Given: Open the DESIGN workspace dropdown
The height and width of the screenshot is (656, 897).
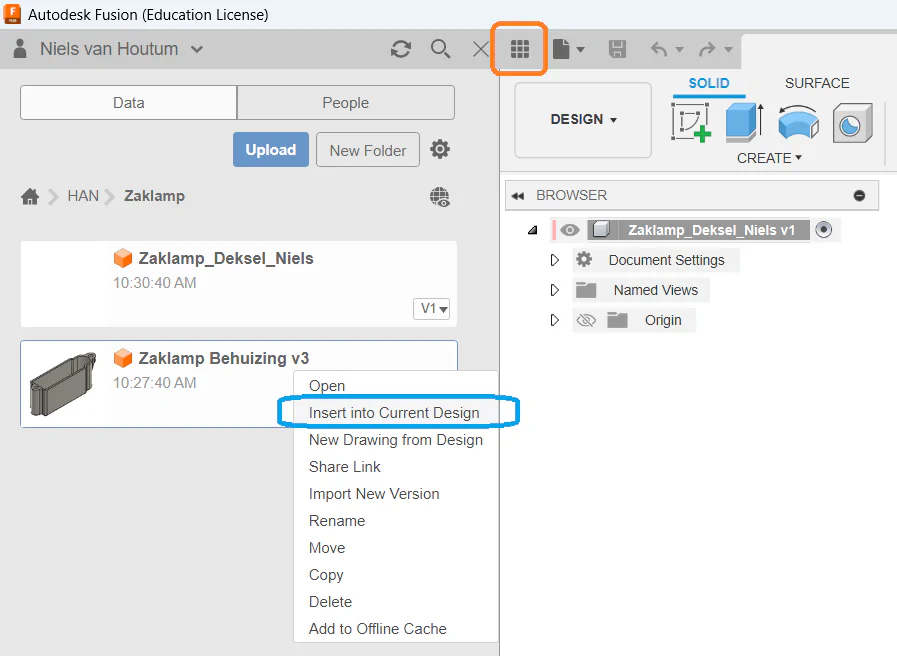Looking at the screenshot, I should (583, 120).
